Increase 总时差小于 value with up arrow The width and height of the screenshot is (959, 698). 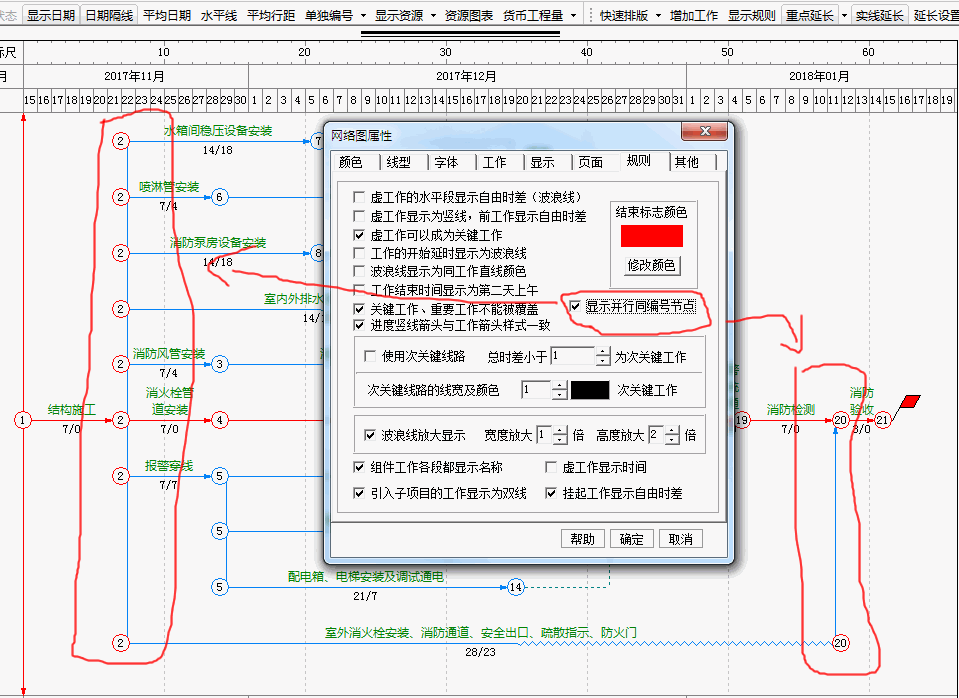pos(603,352)
